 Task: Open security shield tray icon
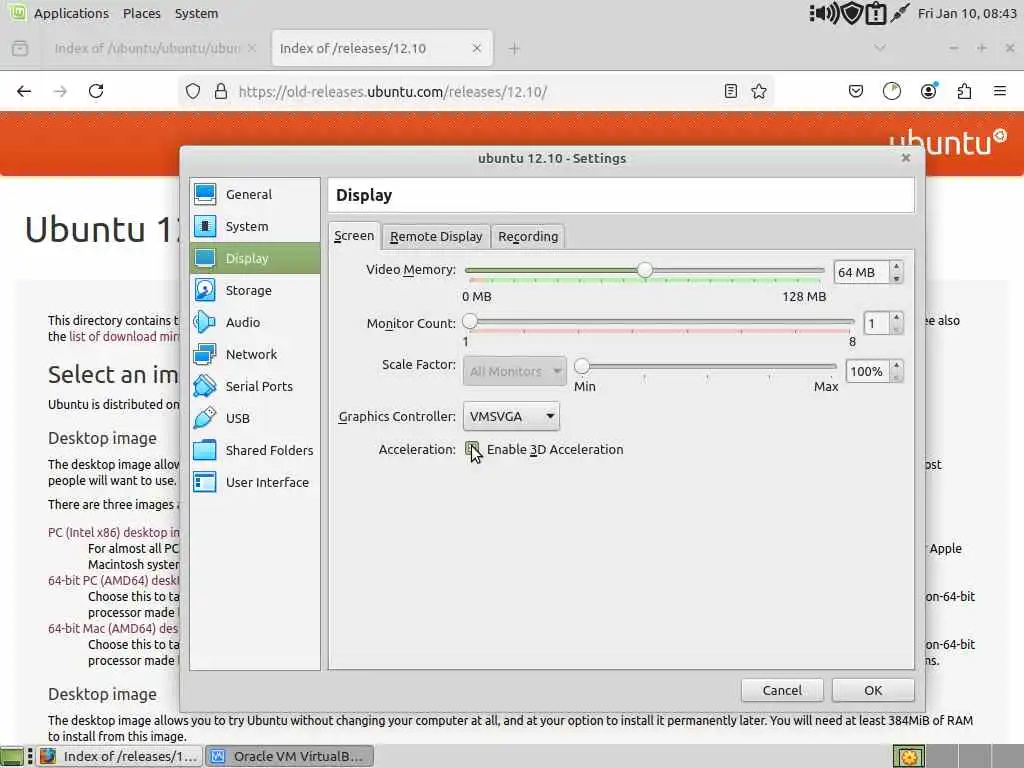852,13
